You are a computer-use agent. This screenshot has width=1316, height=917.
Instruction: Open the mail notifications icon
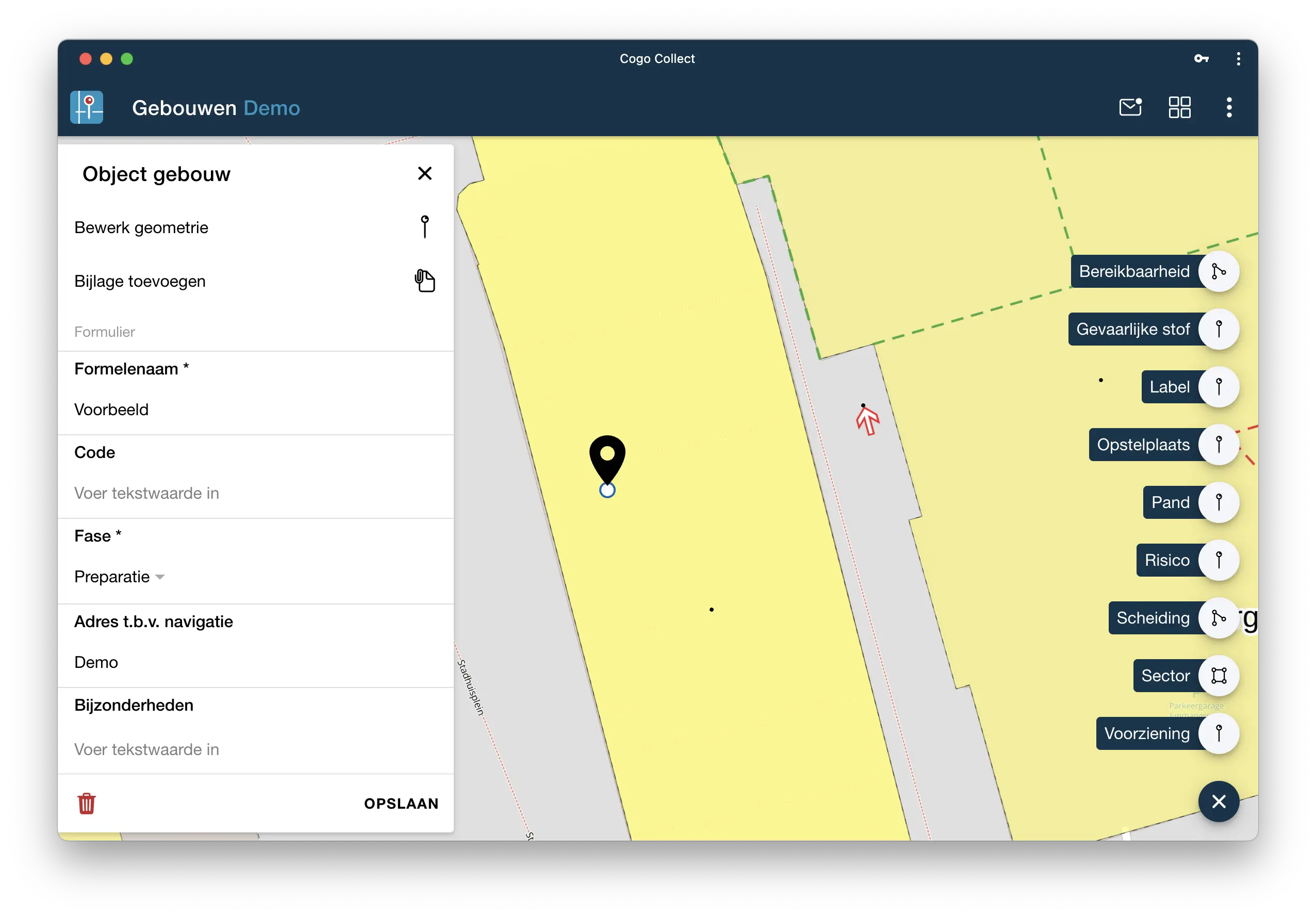(1130, 107)
